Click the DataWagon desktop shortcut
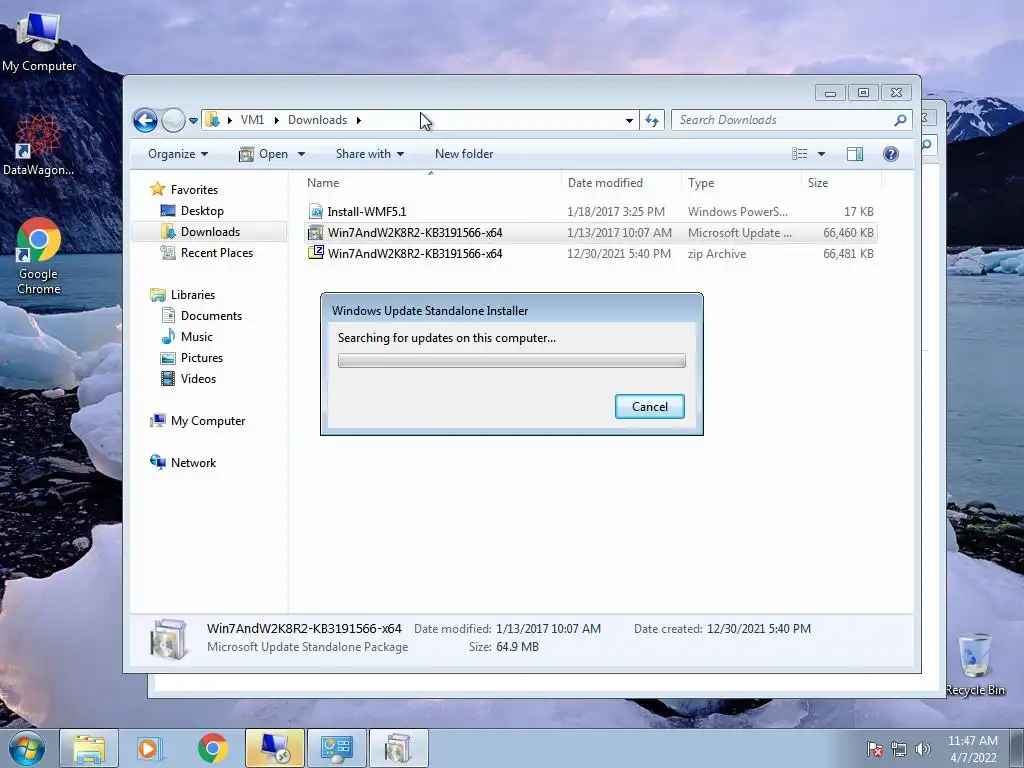This screenshot has height=768, width=1024. pos(39,145)
